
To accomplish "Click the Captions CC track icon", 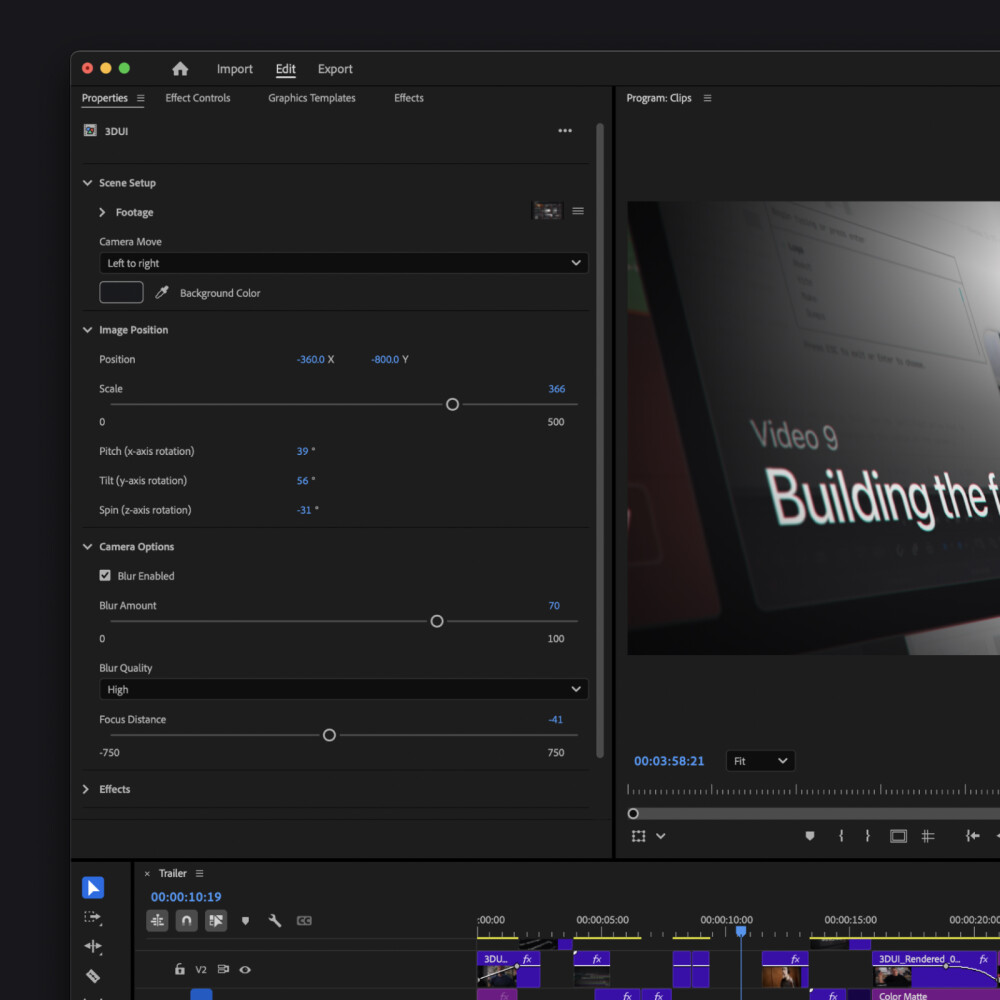I will (x=304, y=920).
